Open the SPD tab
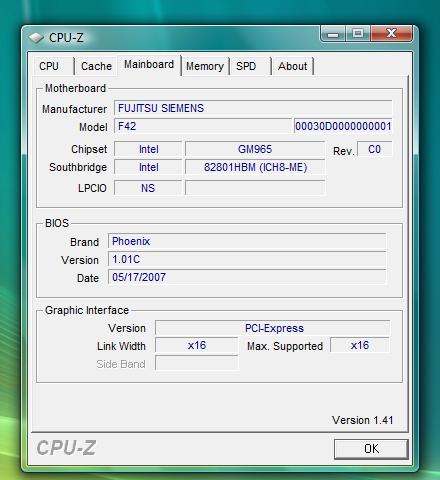Image resolution: width=440 pixels, height=480 pixels. coord(250,66)
